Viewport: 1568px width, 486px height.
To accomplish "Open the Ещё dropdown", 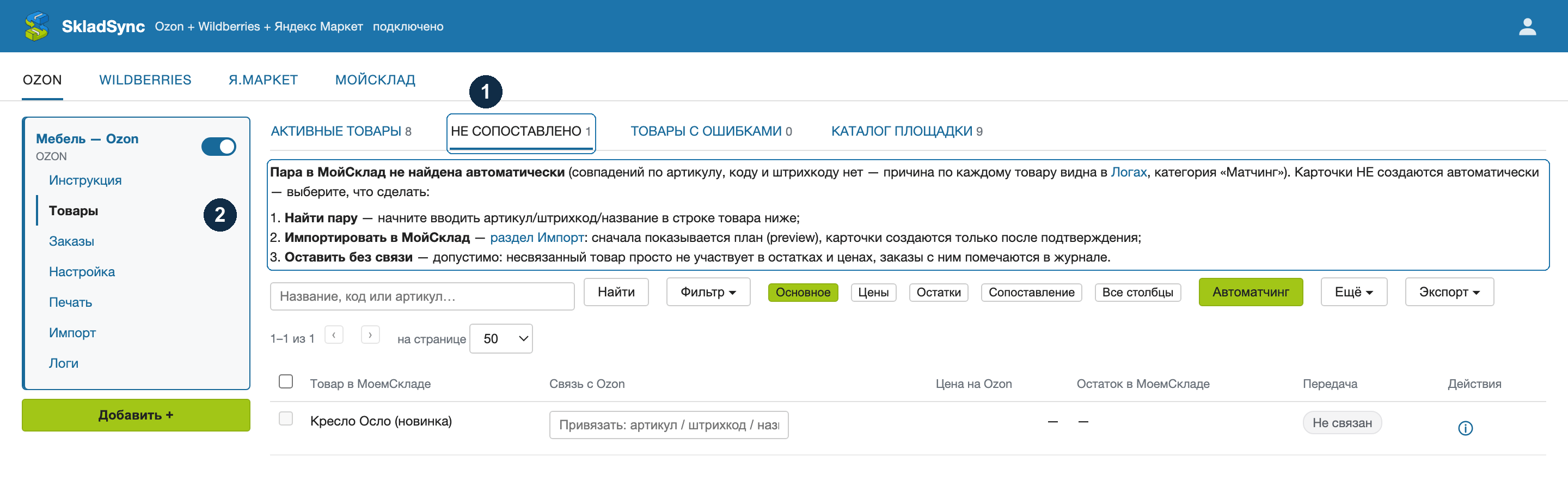I will click(1353, 291).
